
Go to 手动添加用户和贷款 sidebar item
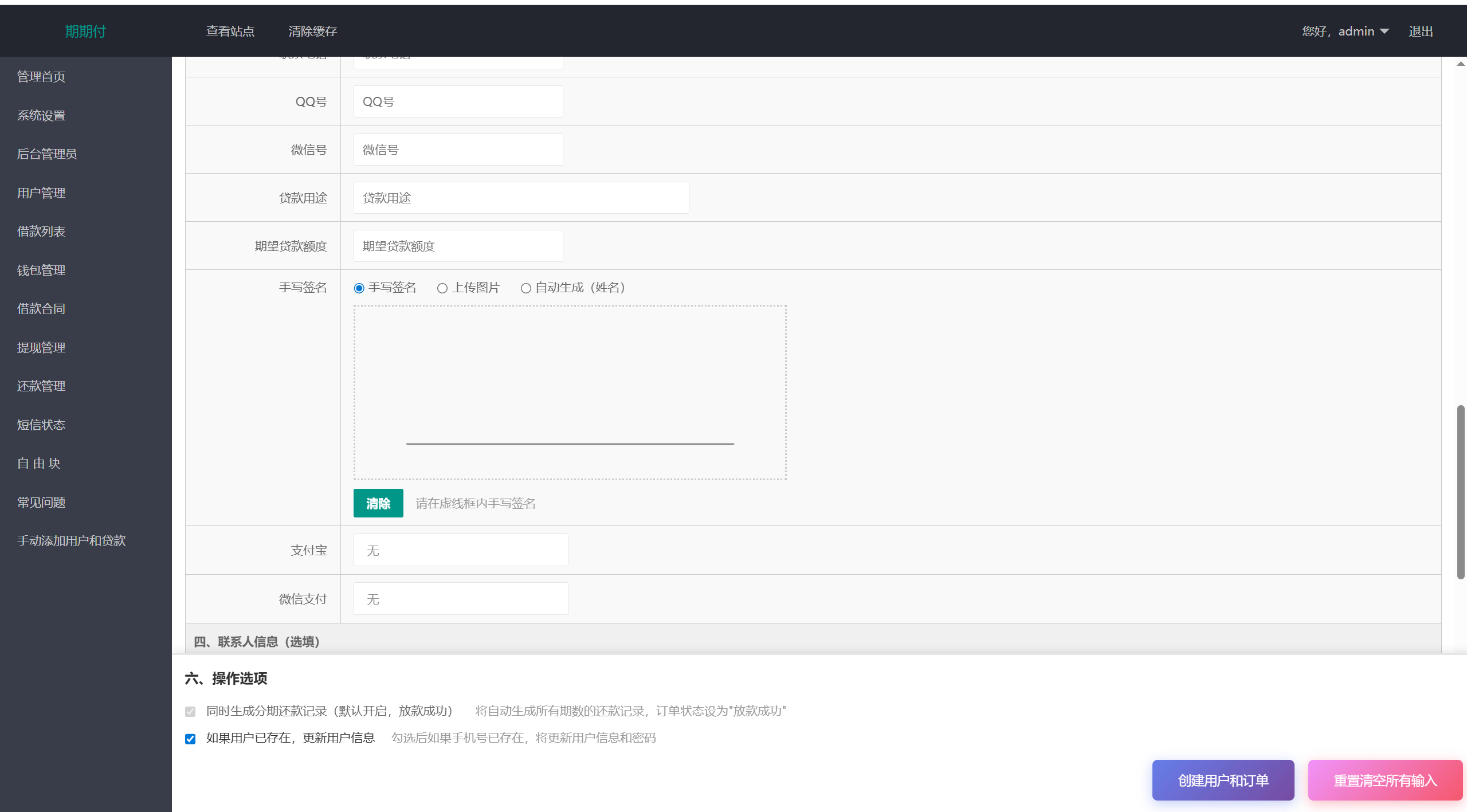click(x=72, y=541)
